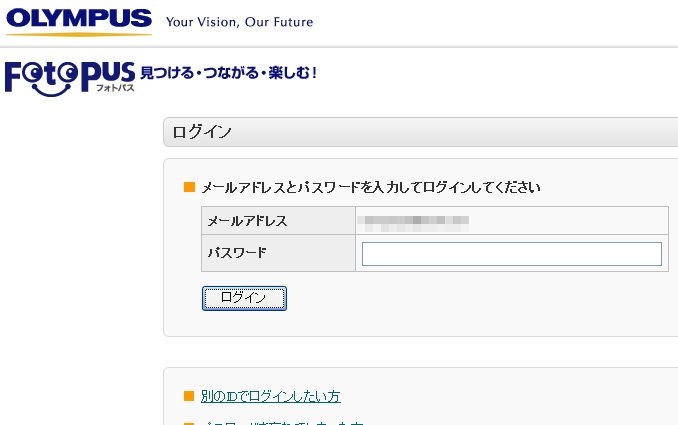Click empty space in the login form panel
678x425 pixels.
480,305
